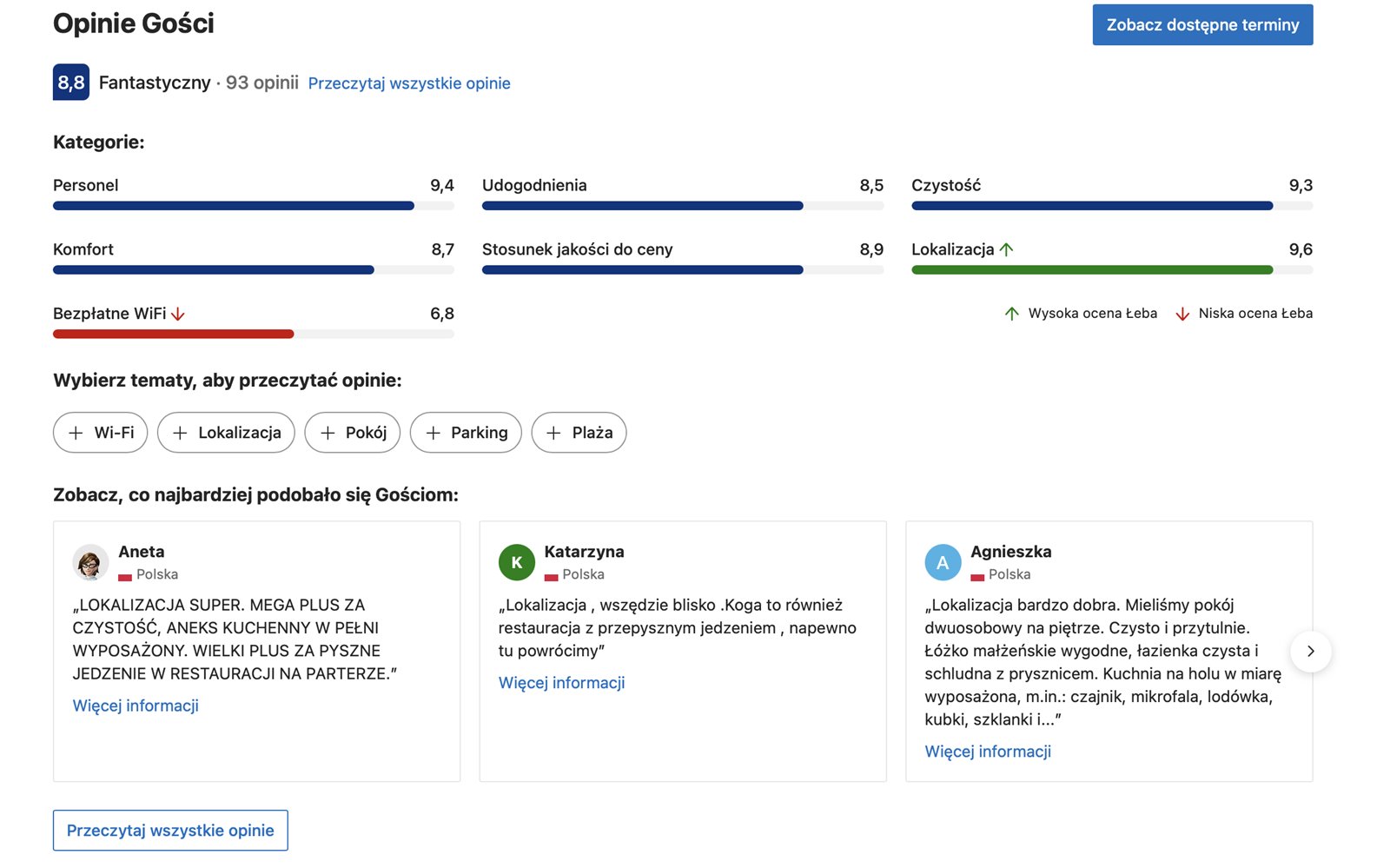Screen dimensions: 1390x868
Task: Click Aneta's profile avatar photo
Action: tap(90, 563)
